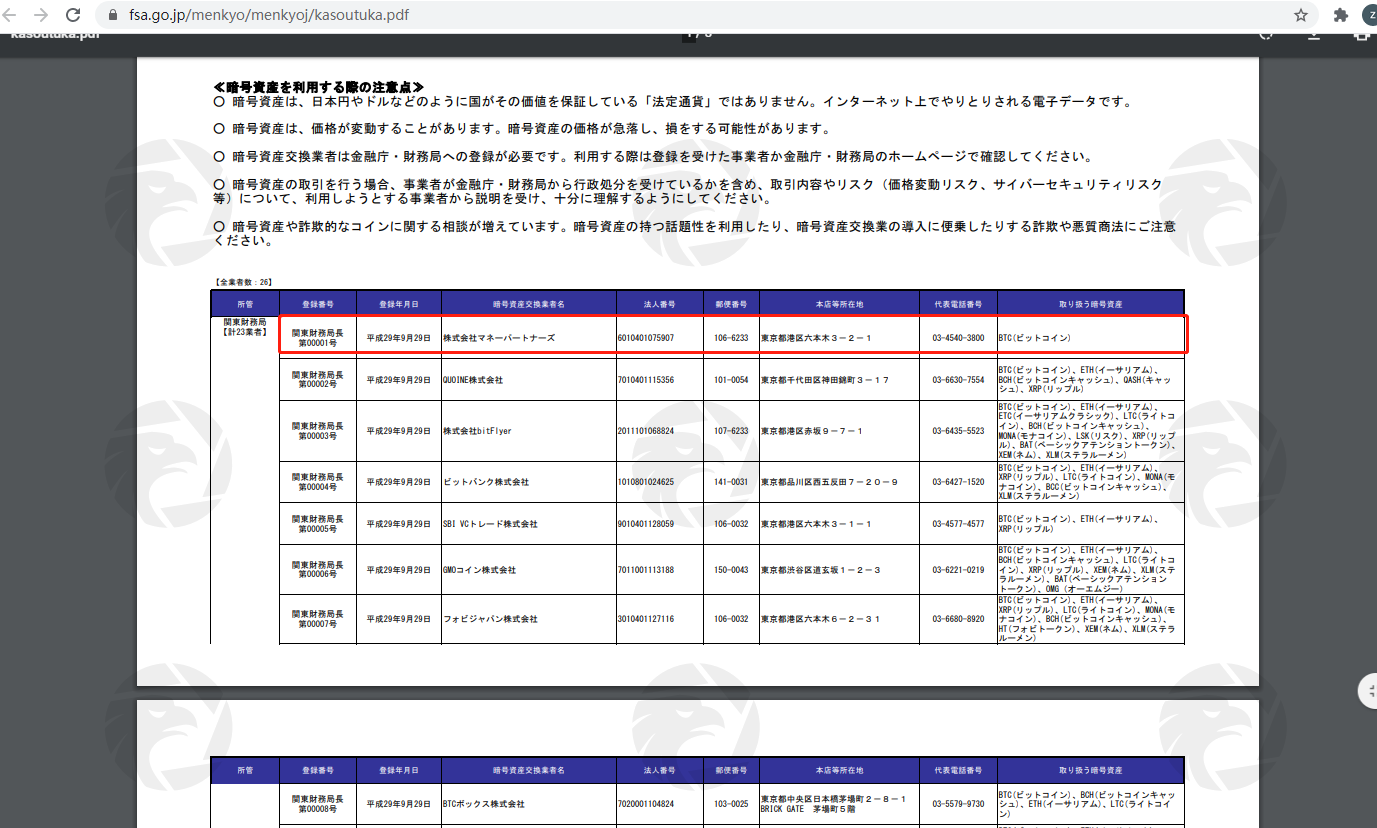Click phone number 03-6435-5523

click(958, 431)
